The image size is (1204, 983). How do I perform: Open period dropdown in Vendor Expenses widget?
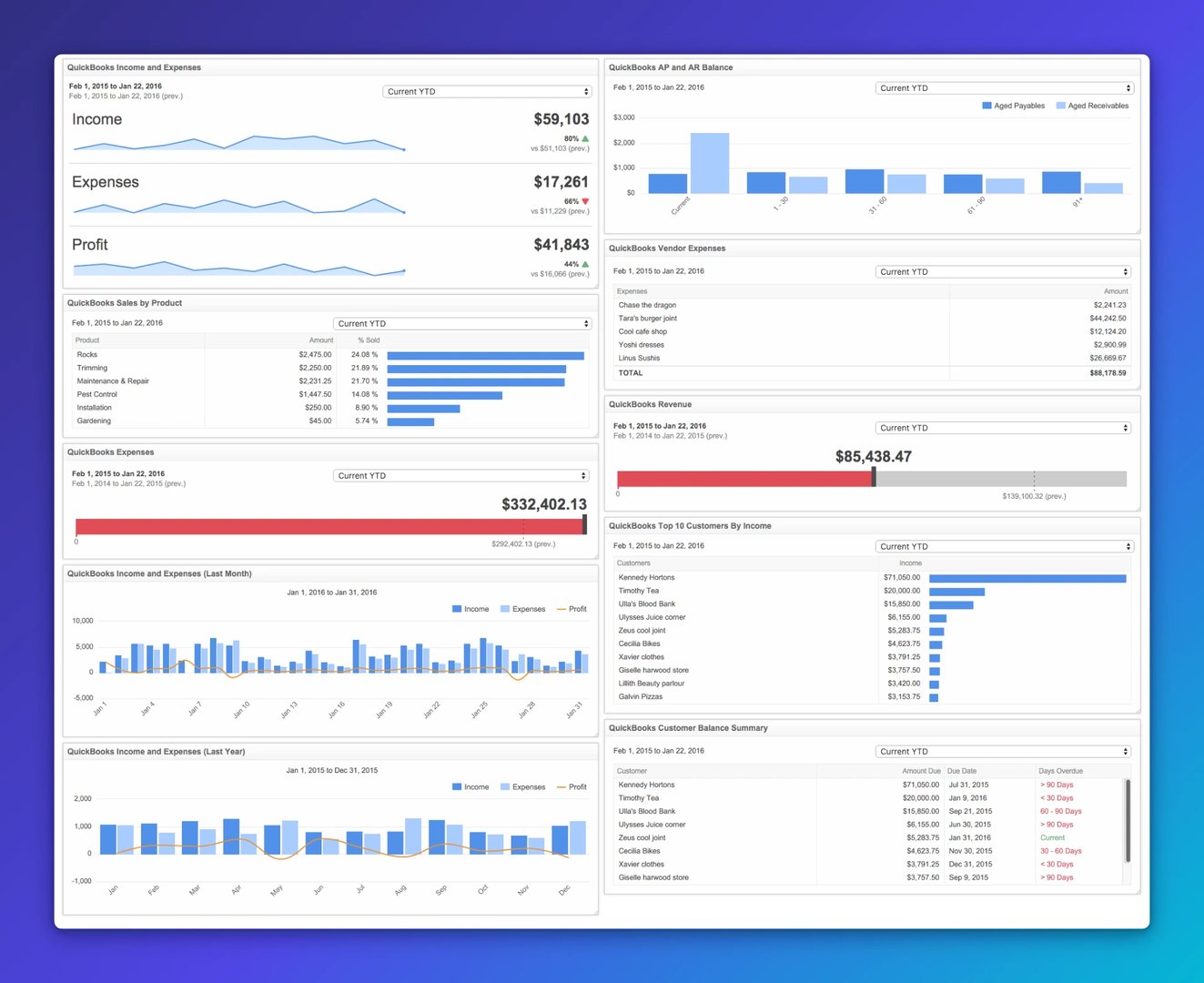pyautogui.click(x=1003, y=271)
